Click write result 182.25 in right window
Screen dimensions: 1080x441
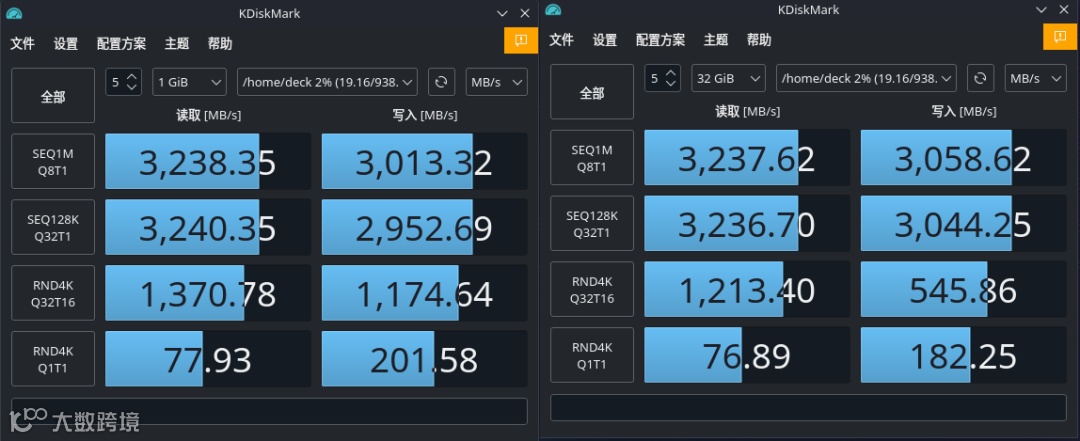(964, 355)
